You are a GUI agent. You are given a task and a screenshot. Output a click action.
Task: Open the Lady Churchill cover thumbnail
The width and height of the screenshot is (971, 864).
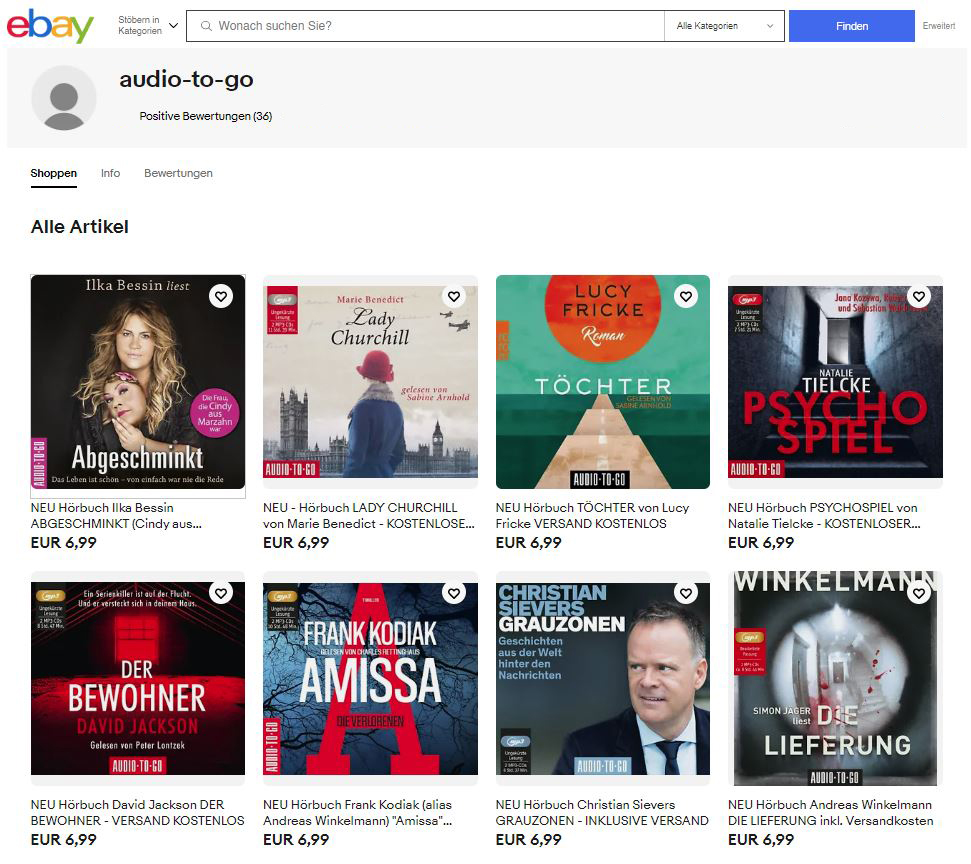[370, 382]
